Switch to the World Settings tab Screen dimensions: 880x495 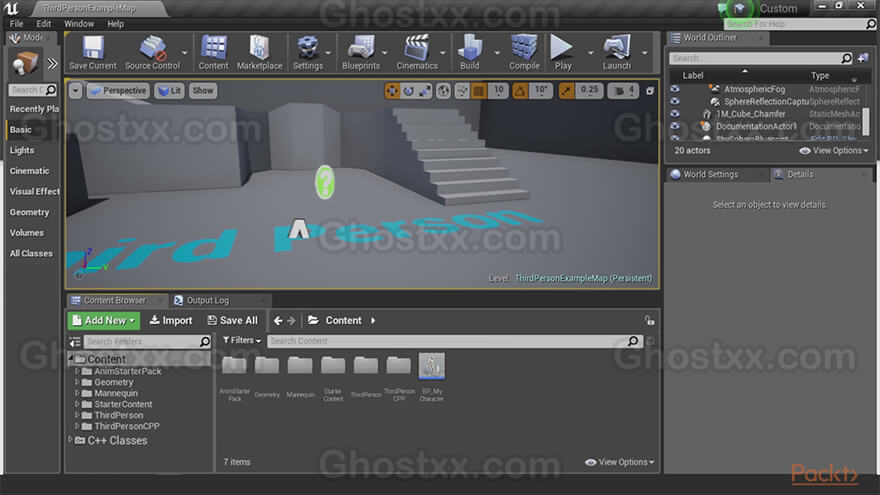pos(711,175)
